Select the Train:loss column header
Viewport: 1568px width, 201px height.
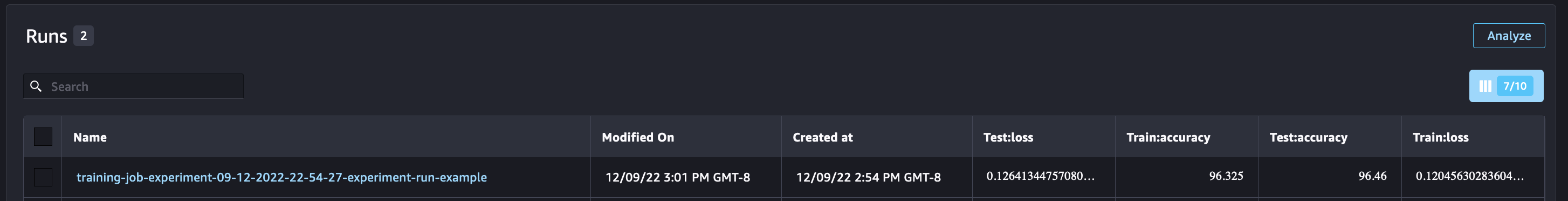point(1440,137)
